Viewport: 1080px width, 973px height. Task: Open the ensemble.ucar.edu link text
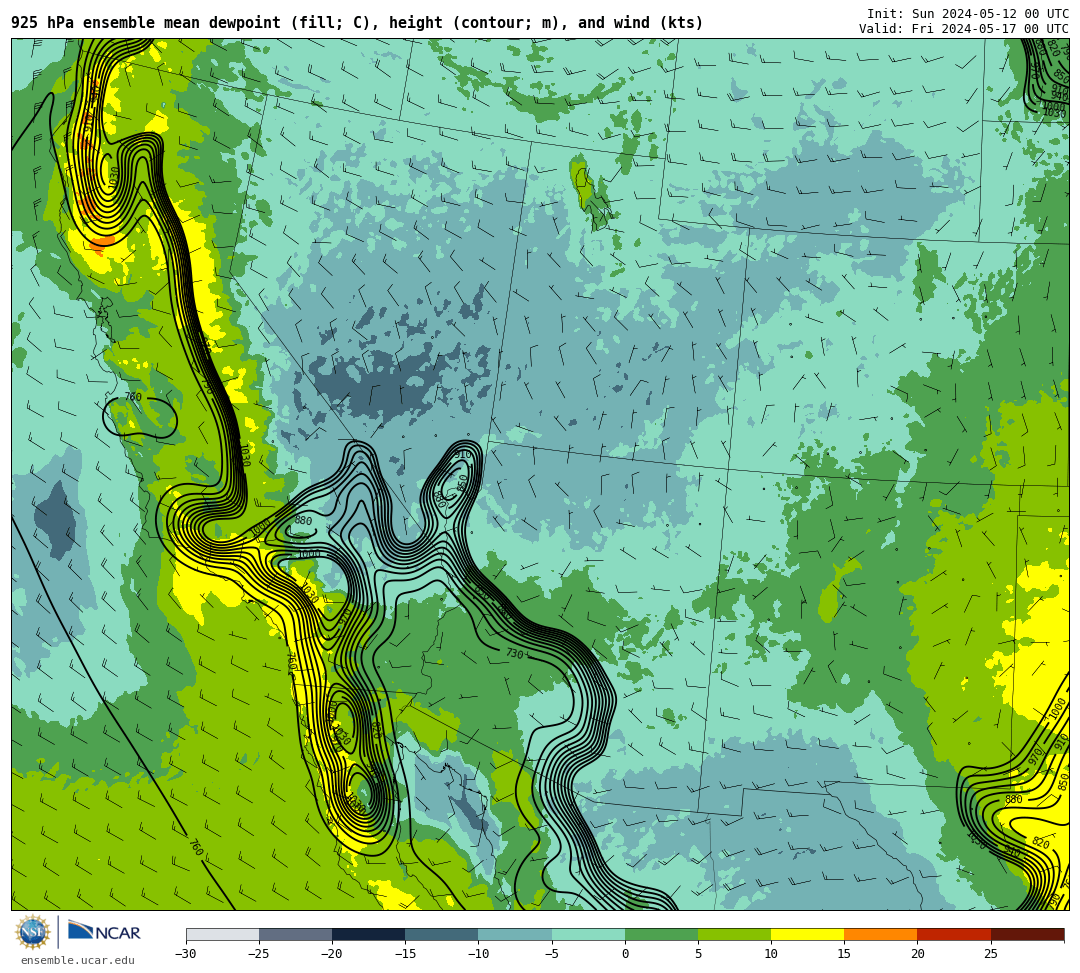tap(78, 960)
